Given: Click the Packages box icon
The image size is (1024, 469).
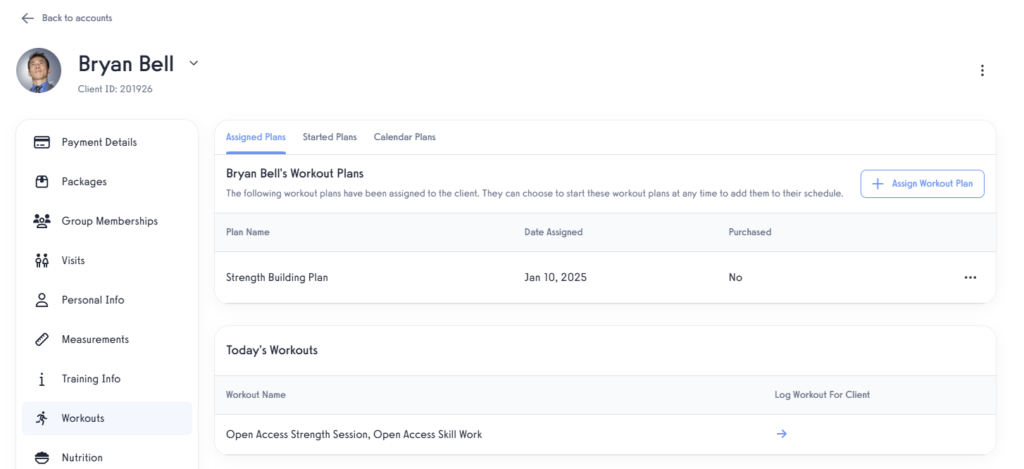Looking at the screenshot, I should 42,182.
